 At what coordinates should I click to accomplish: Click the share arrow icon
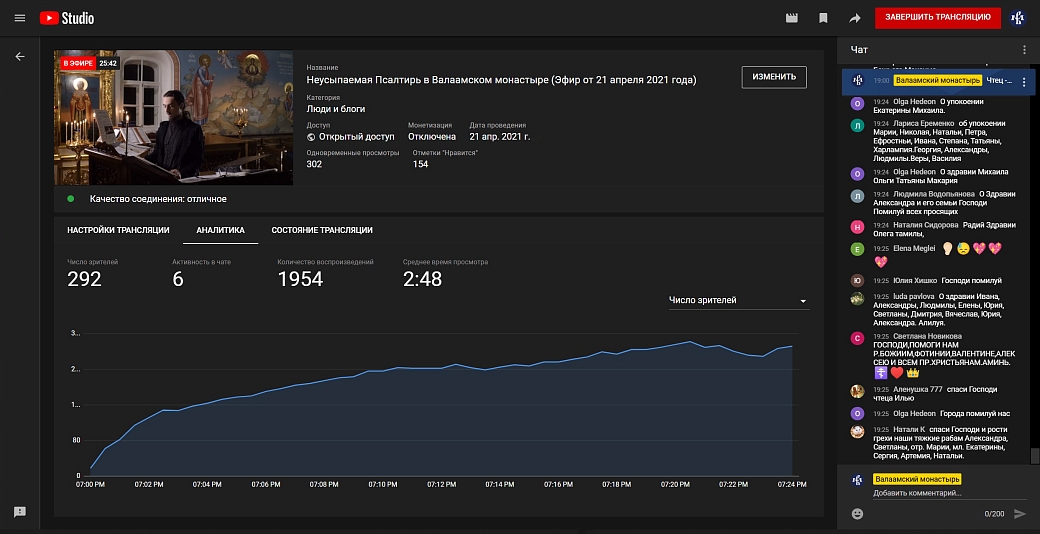click(854, 18)
